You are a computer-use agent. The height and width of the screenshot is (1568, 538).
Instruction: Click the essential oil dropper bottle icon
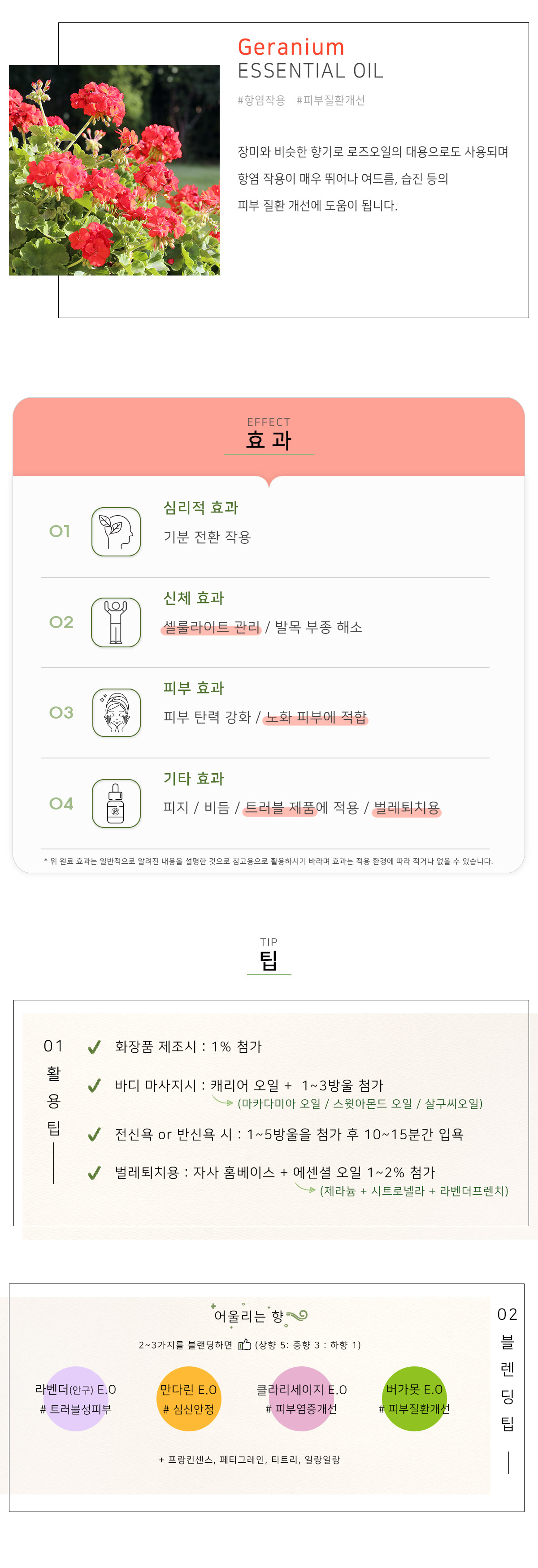116,803
